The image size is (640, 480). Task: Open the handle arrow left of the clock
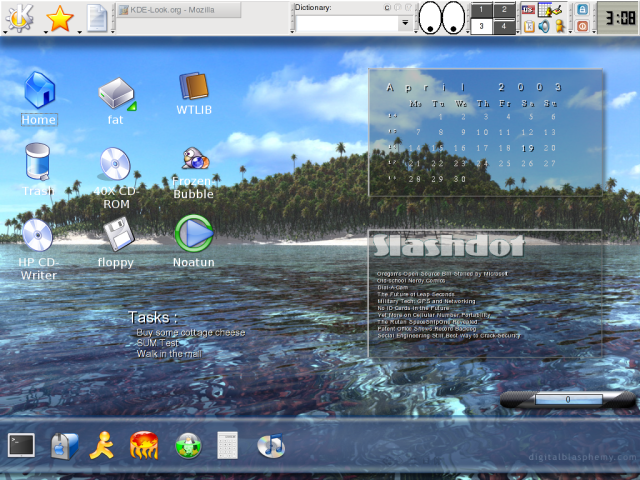594,31
